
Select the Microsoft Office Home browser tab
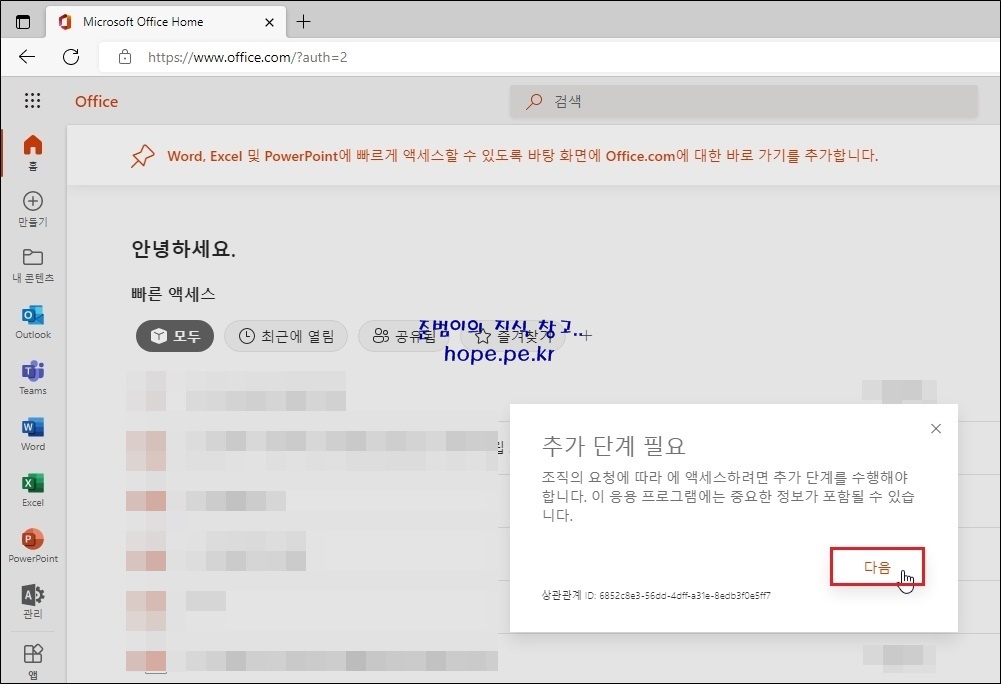(x=165, y=22)
